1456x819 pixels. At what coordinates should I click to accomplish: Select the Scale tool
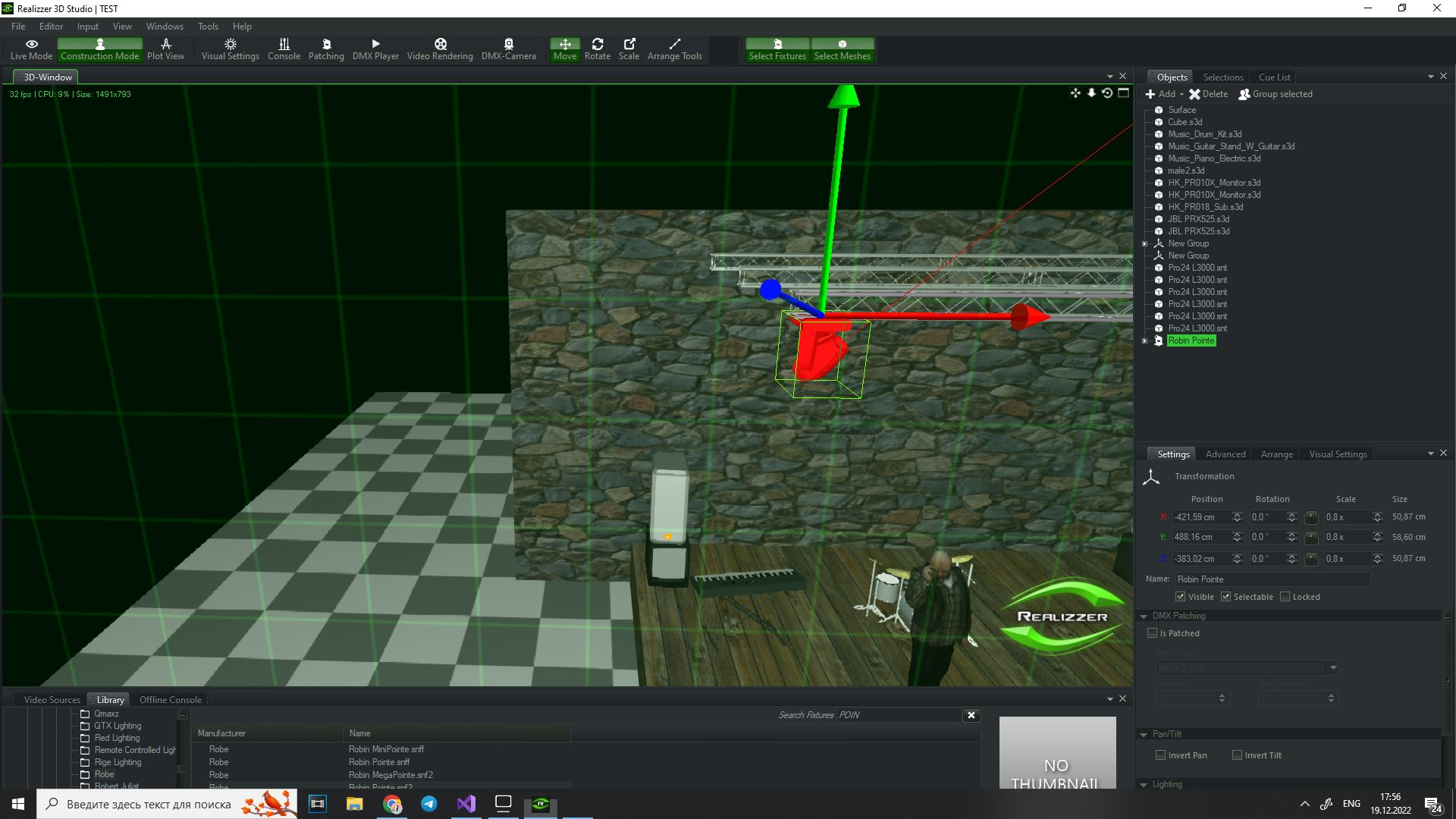click(629, 49)
